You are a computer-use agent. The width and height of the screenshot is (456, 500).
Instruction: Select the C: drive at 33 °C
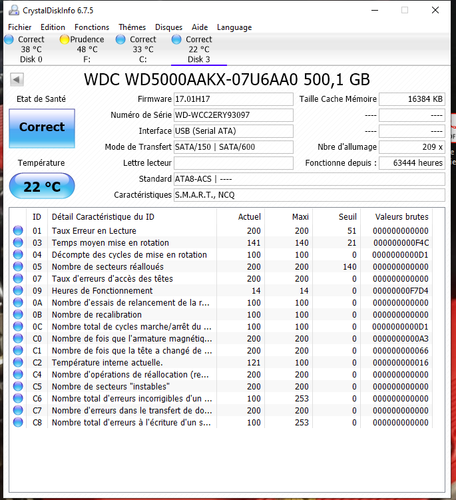[138, 49]
